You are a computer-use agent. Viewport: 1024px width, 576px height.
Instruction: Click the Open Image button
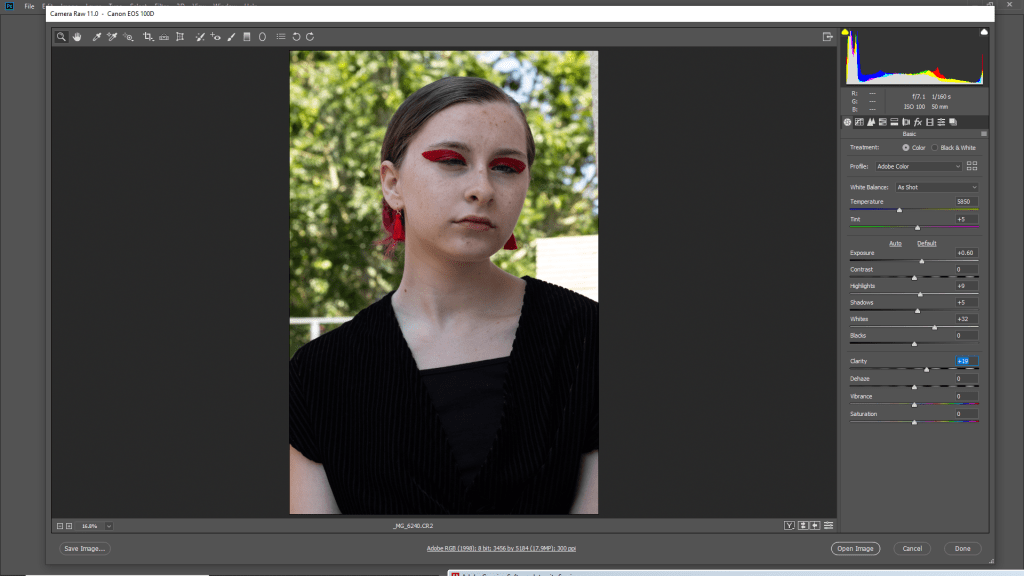click(x=855, y=548)
